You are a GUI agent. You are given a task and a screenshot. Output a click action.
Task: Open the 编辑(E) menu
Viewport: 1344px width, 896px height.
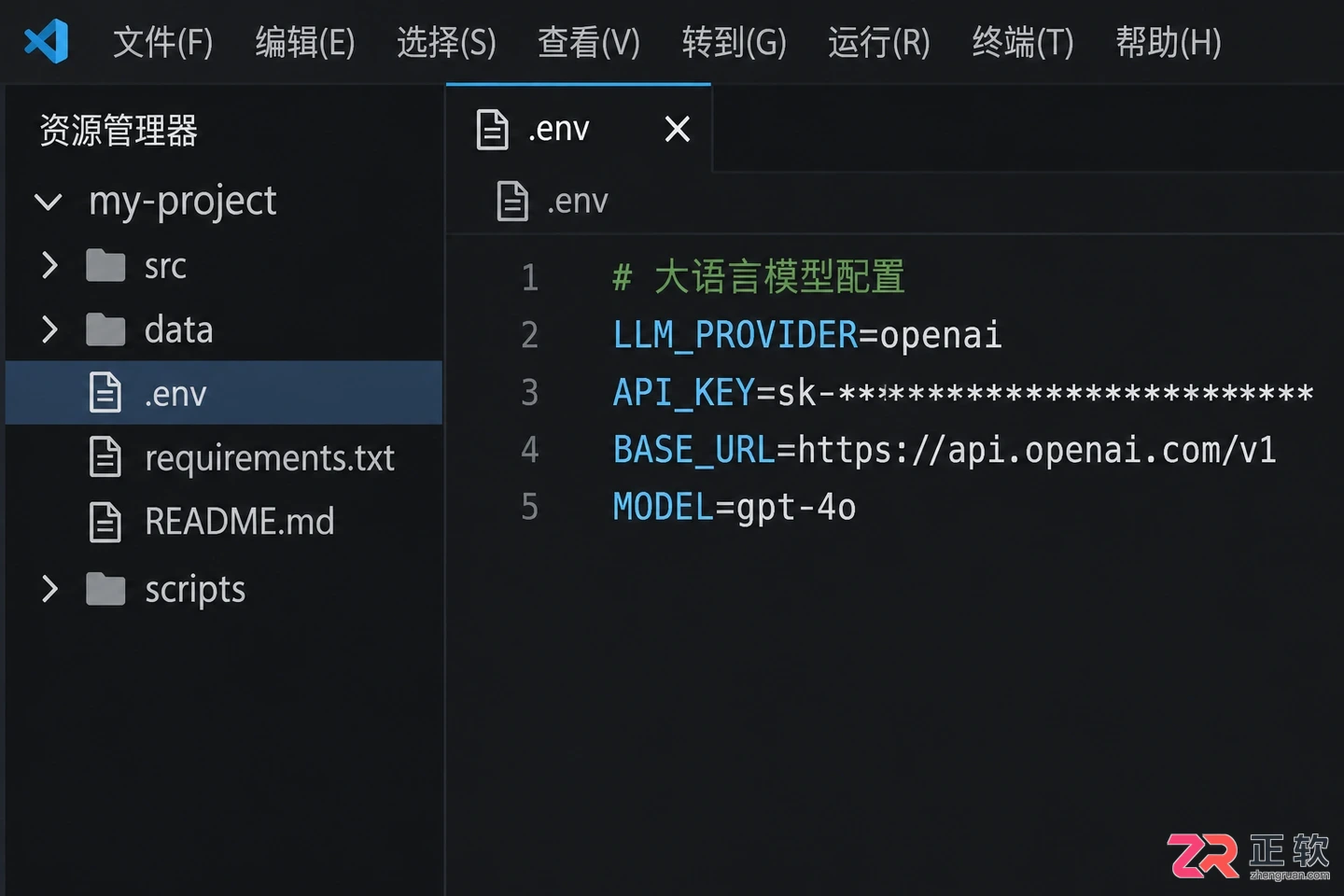pos(305,42)
